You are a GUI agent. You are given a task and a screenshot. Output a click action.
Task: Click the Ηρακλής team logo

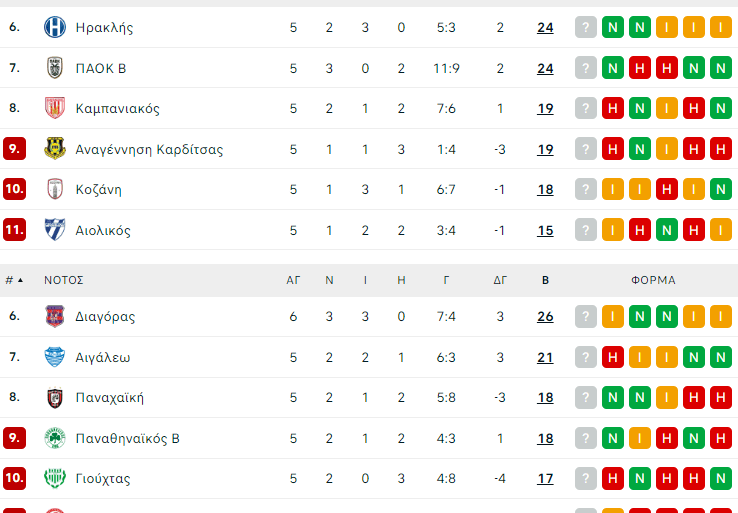coord(54,27)
